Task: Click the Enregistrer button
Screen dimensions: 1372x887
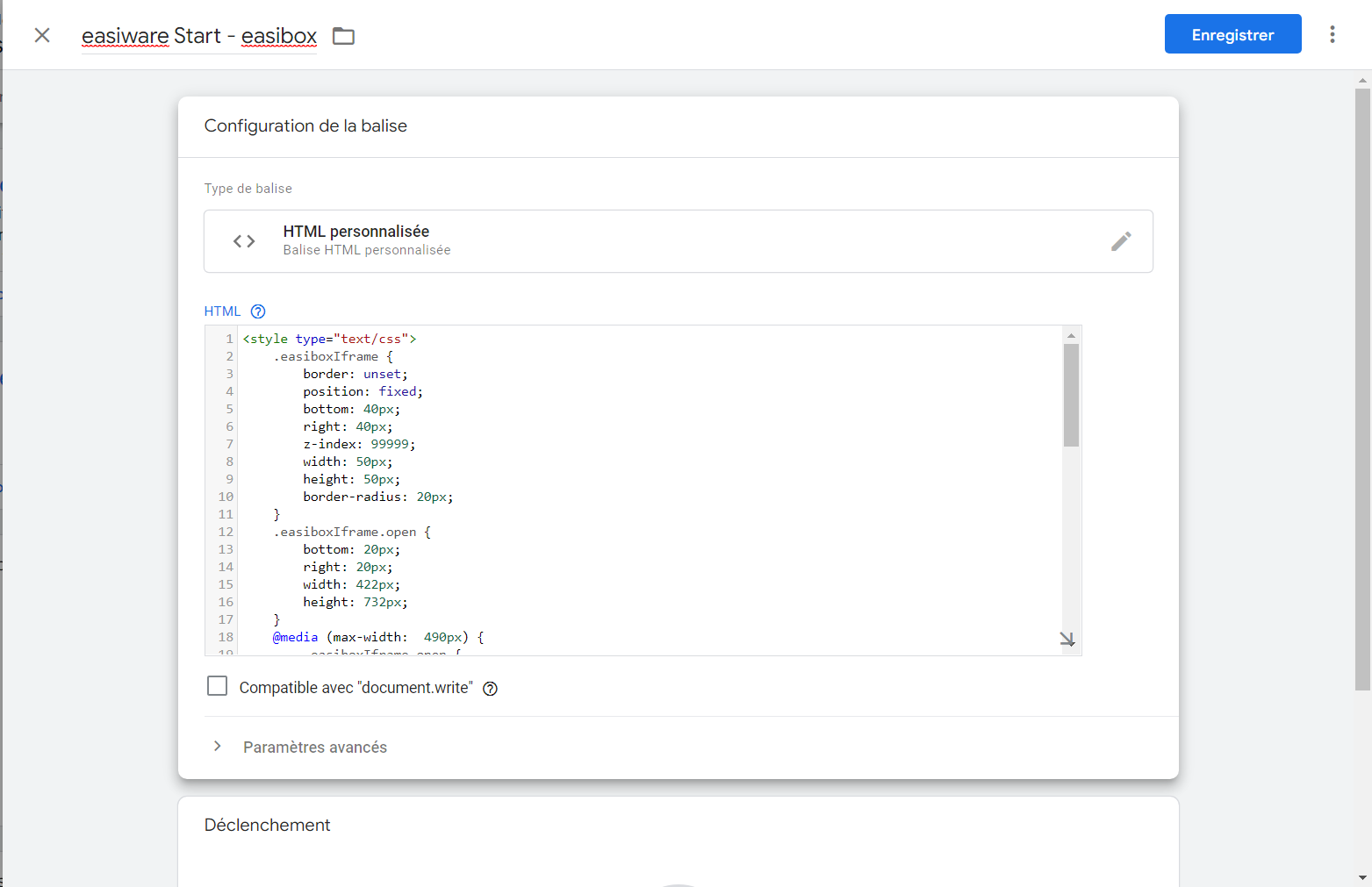Action: tap(1232, 34)
